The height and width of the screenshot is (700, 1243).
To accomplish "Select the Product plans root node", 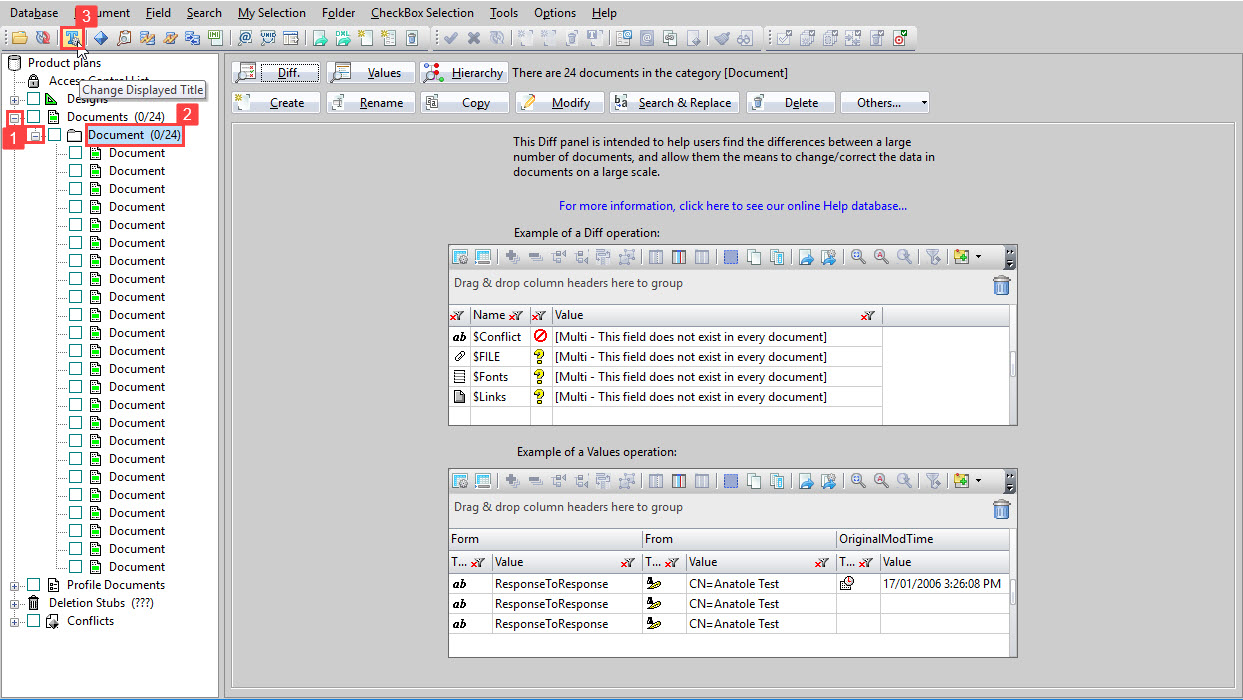I will tap(64, 63).
